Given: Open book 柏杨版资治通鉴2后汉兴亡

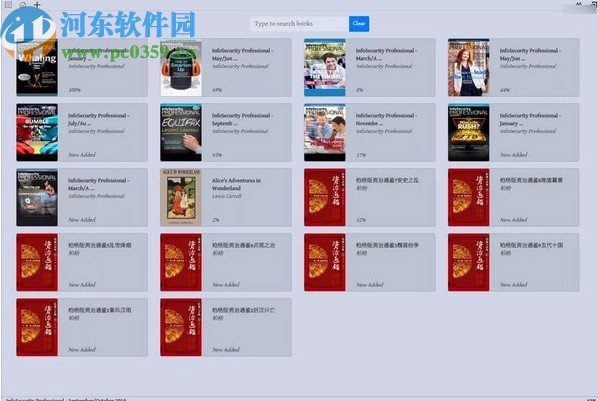Looking at the screenshot, I should 226,327.
